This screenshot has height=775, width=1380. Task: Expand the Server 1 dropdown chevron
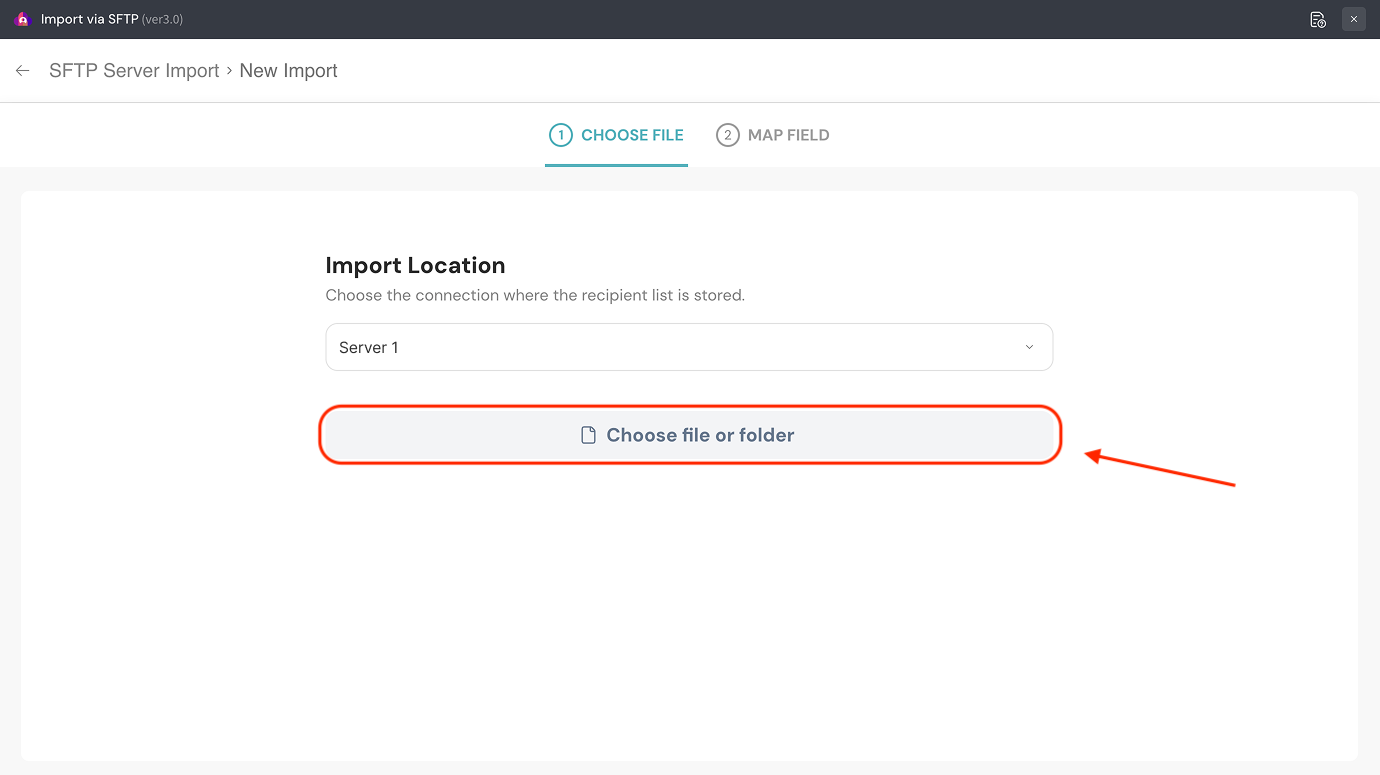(x=1029, y=347)
